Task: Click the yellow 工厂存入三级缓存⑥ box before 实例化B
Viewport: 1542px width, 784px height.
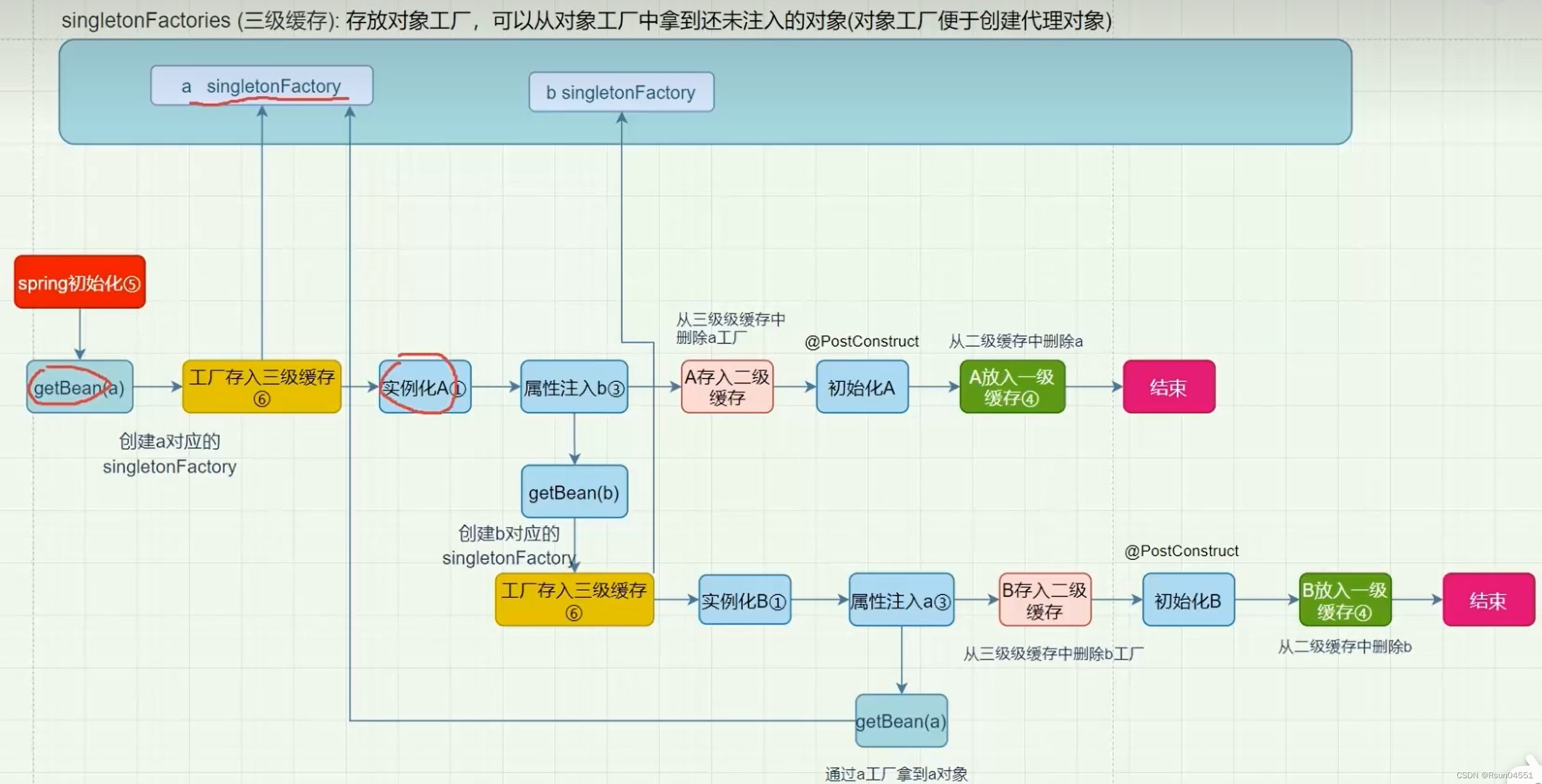Action: point(574,600)
